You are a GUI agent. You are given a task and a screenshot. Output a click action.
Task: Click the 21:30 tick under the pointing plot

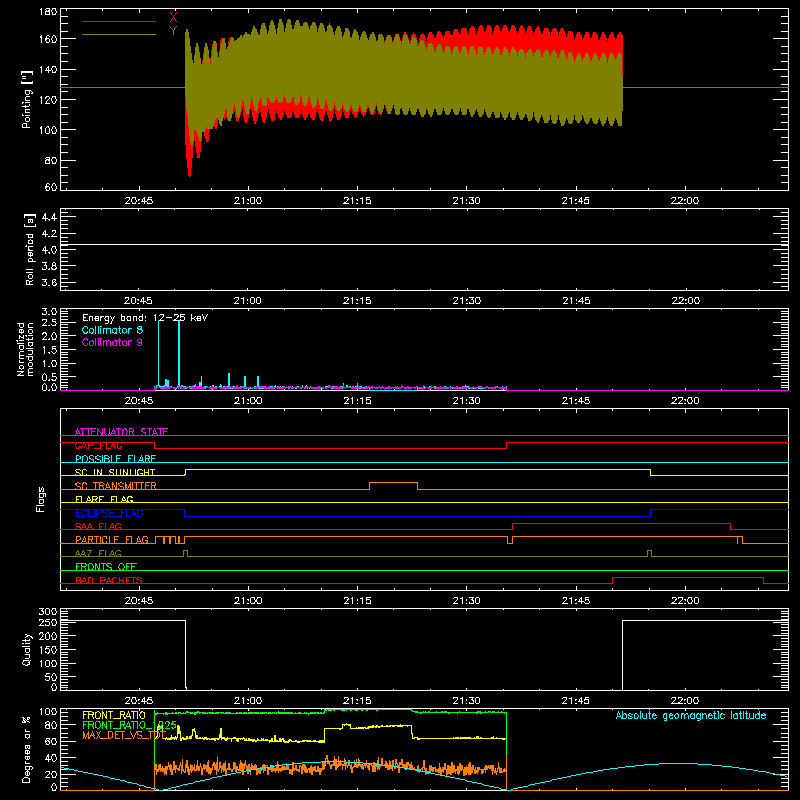pos(466,201)
